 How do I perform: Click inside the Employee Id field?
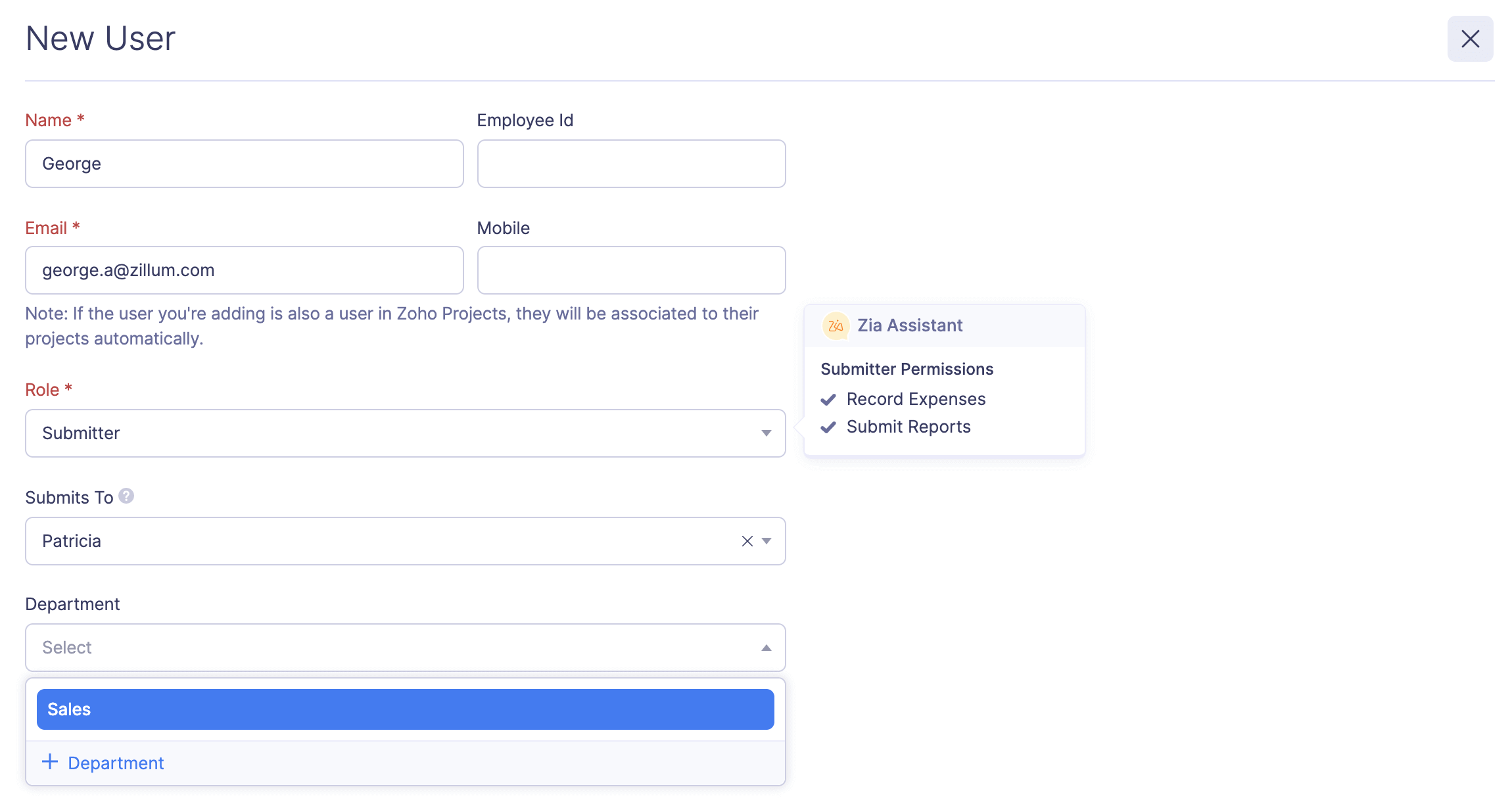[x=630, y=163]
